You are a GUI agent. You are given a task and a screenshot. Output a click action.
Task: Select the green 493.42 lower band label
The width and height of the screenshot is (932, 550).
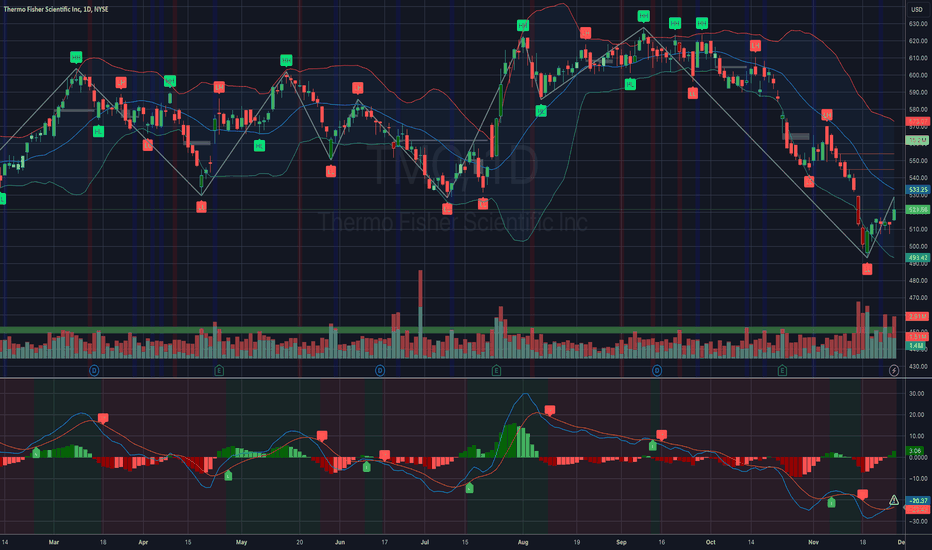click(x=918, y=257)
